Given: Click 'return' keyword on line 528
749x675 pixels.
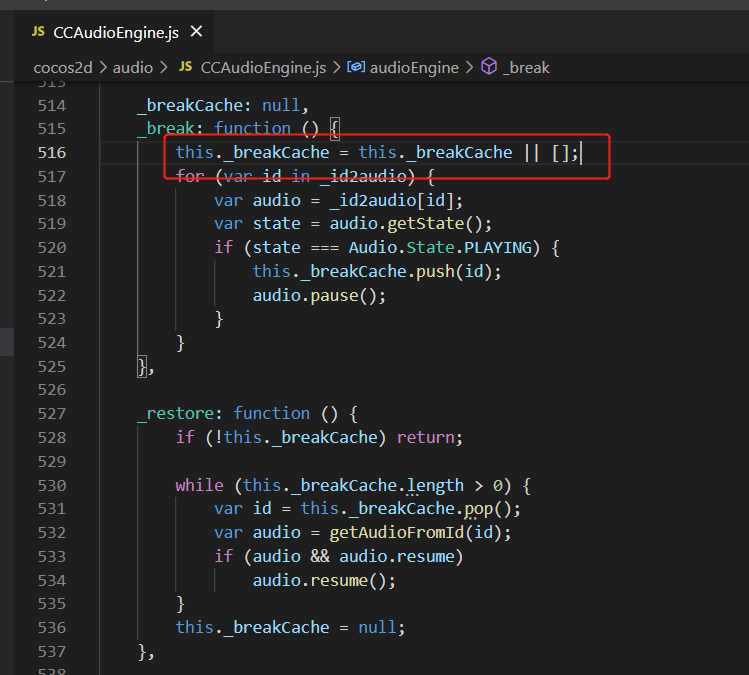Looking at the screenshot, I should pos(426,438).
